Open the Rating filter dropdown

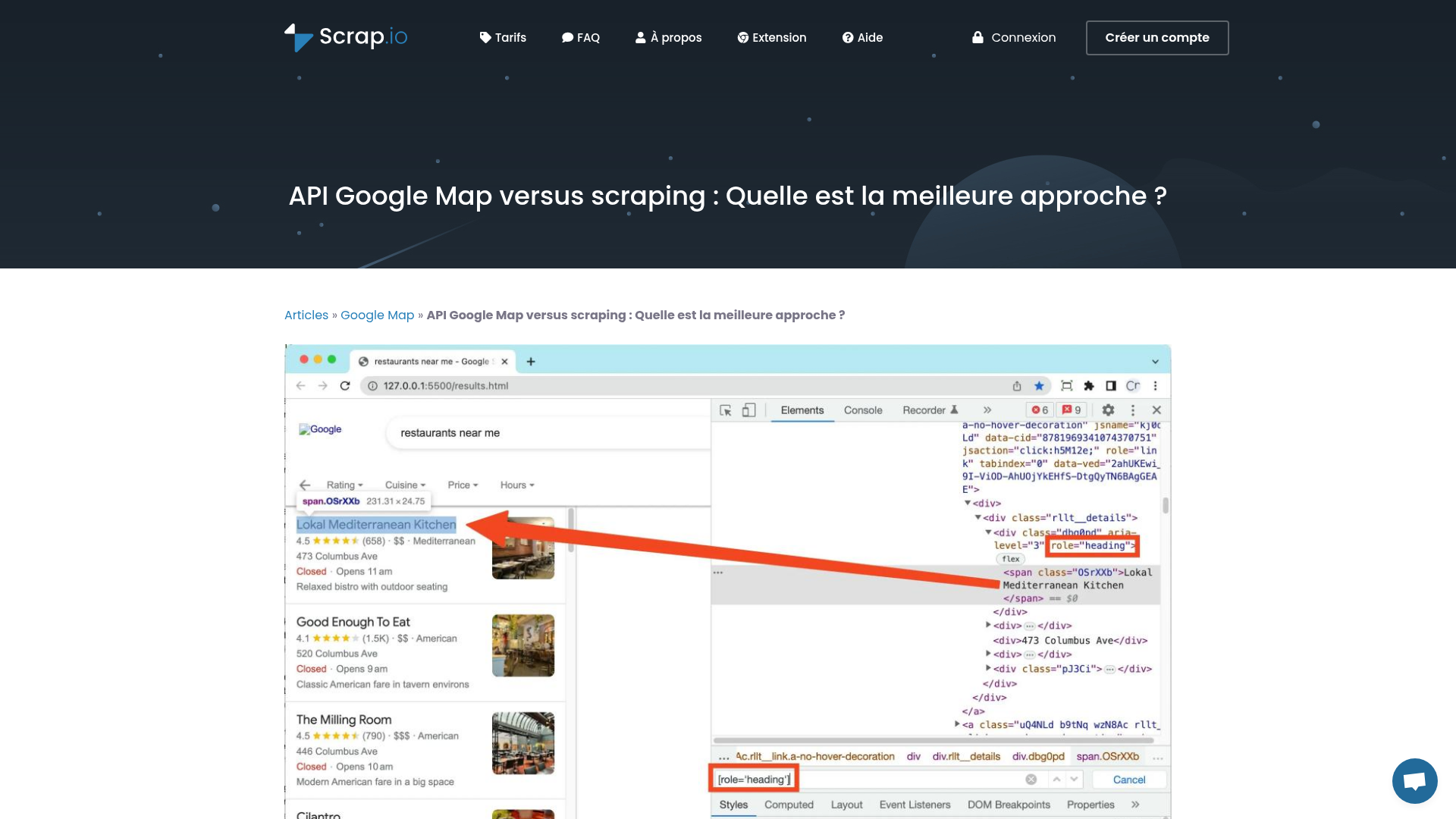click(345, 485)
